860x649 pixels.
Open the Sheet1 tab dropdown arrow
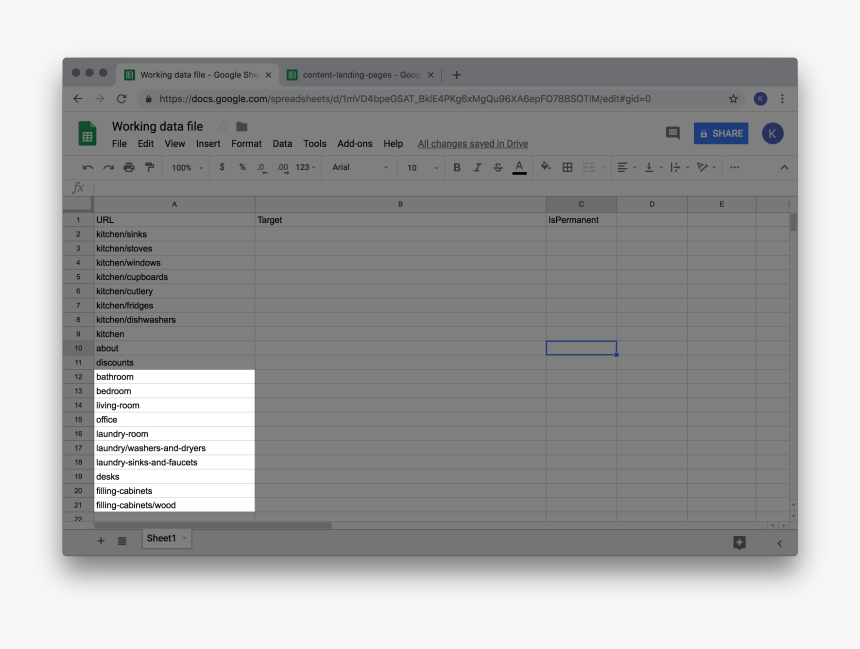[x=184, y=538]
